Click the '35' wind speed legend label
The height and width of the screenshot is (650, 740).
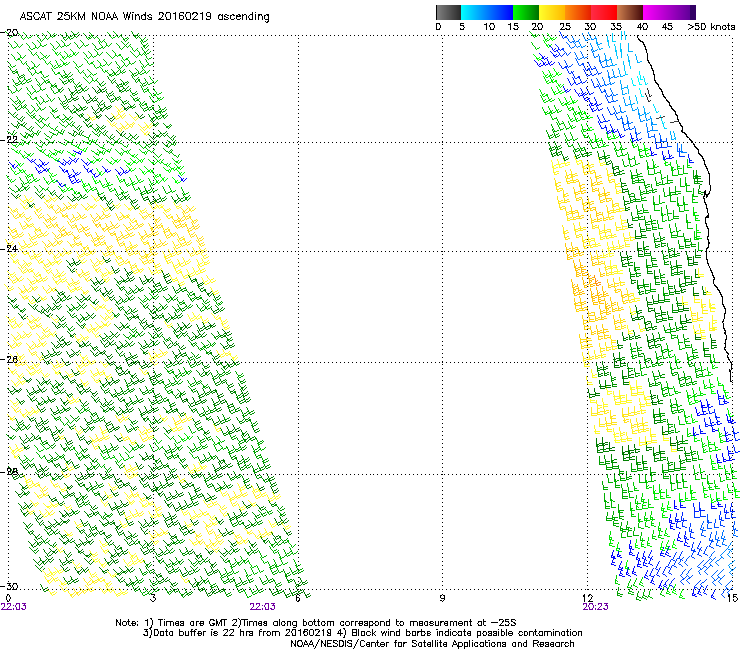pyautogui.click(x=616, y=27)
